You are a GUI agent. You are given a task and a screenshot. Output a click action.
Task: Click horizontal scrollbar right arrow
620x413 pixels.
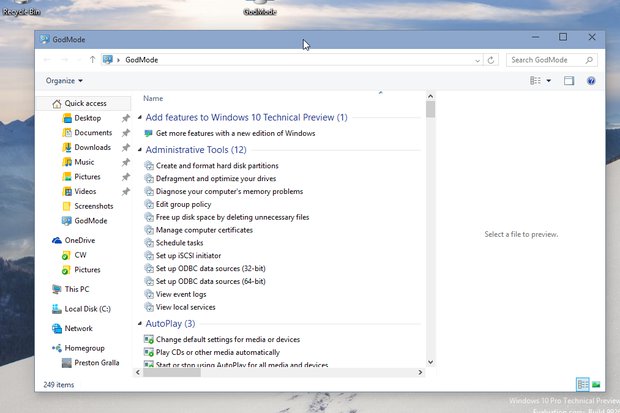coord(420,372)
